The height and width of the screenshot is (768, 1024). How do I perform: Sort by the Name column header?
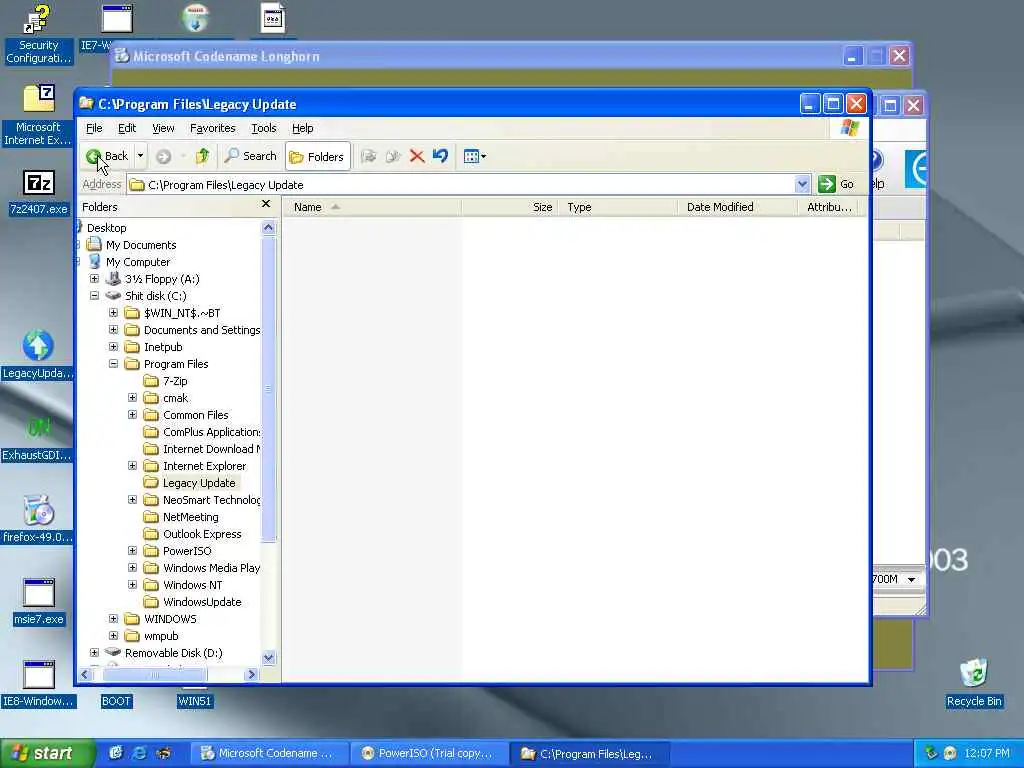point(372,207)
